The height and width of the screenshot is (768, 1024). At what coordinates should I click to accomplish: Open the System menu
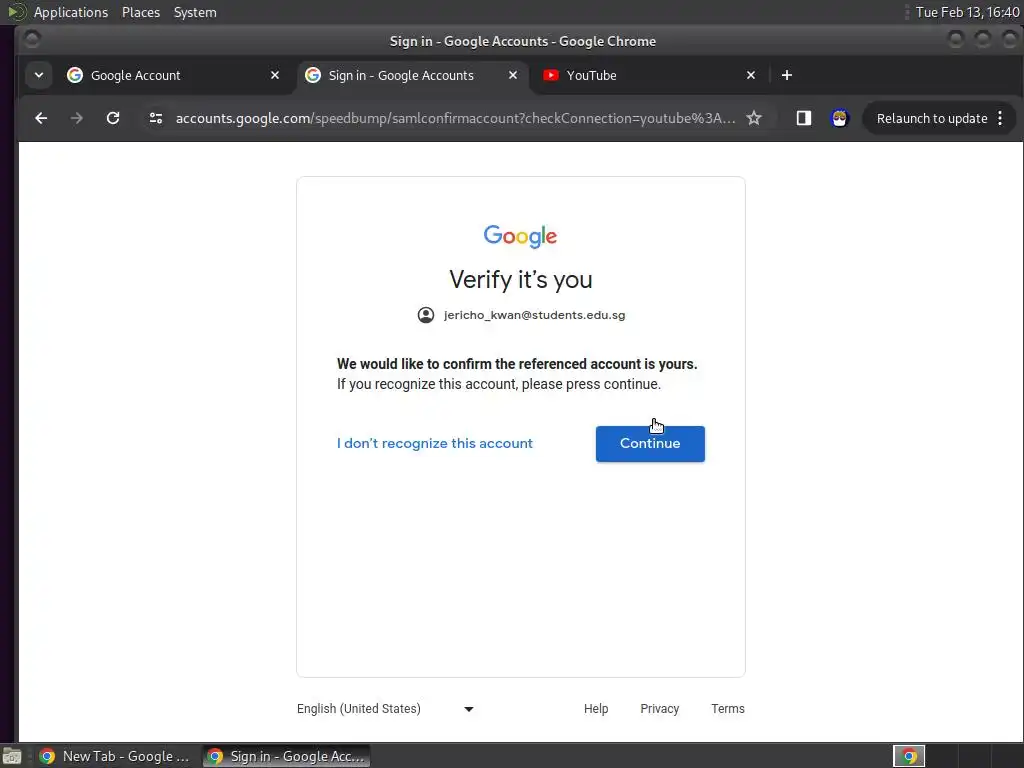tap(195, 12)
